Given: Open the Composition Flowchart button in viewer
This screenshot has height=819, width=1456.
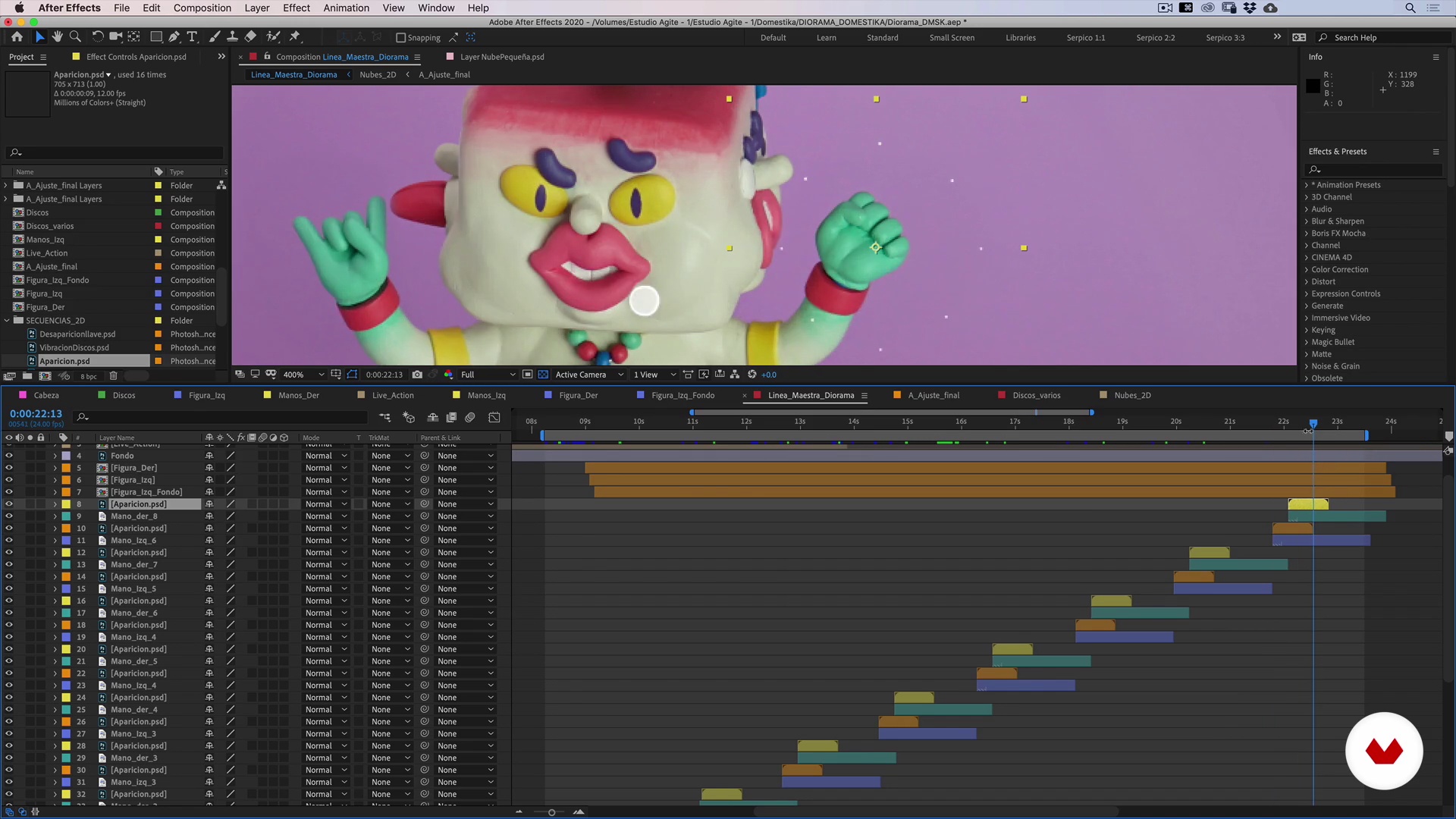Looking at the screenshot, I should pos(735,375).
